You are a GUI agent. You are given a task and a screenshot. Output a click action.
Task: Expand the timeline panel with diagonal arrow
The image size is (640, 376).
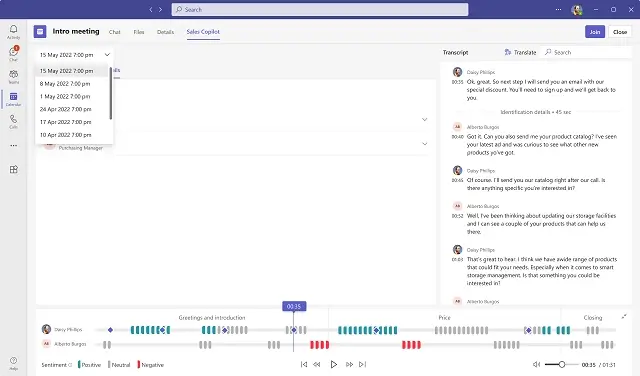[x=624, y=316]
